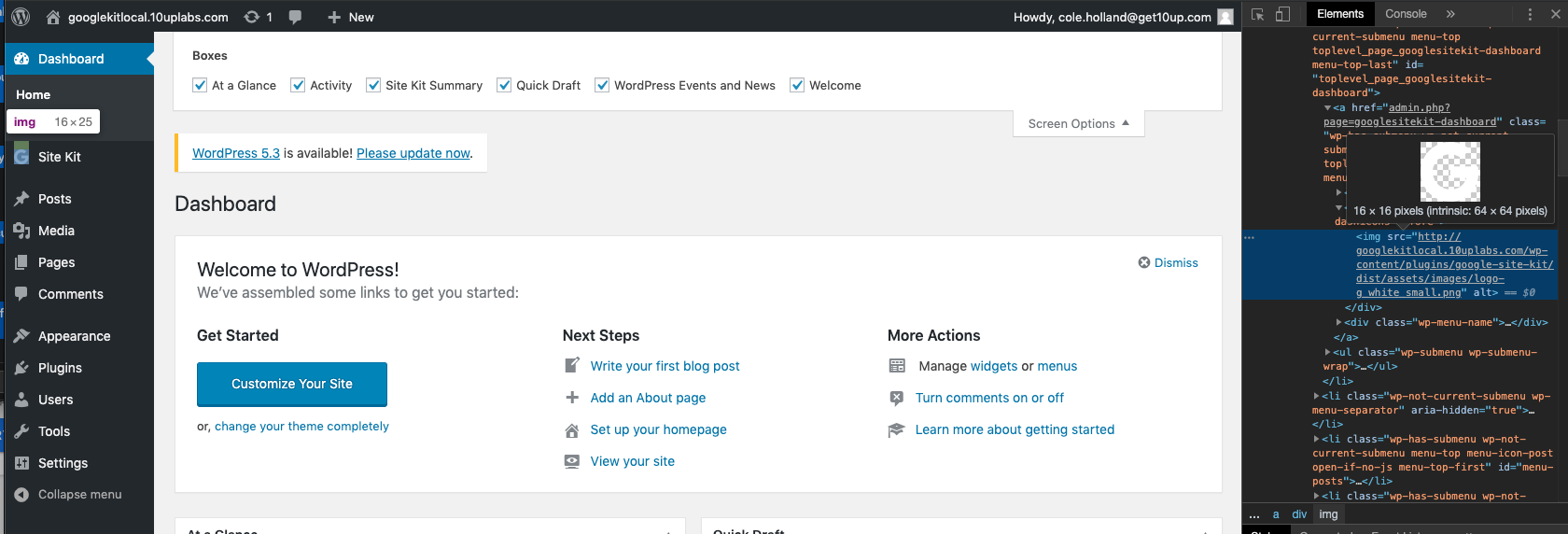Uncheck the Welcome box
This screenshot has height=534, width=1568.
coord(797,85)
